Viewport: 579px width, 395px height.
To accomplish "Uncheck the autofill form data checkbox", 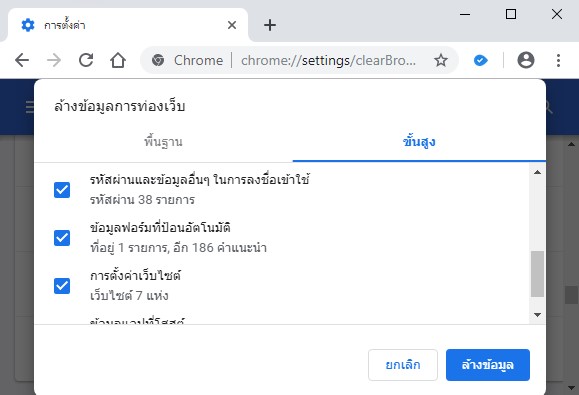I will pyautogui.click(x=62, y=238).
